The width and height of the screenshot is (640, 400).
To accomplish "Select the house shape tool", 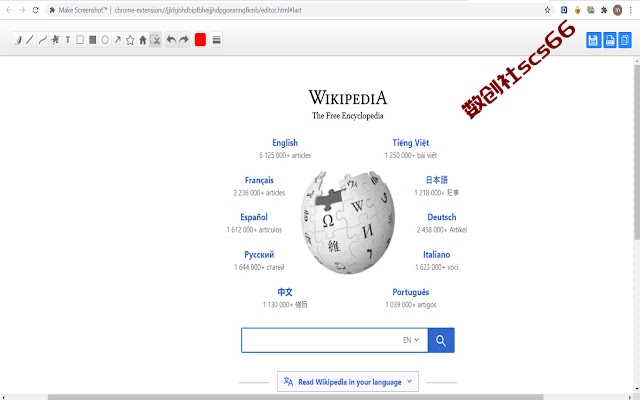I will 143,40.
